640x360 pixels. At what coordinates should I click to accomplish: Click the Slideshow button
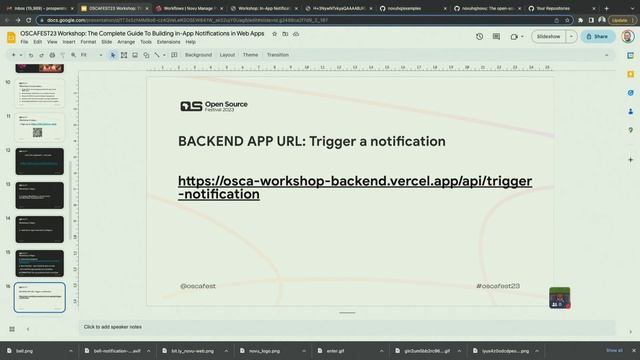tap(549, 36)
